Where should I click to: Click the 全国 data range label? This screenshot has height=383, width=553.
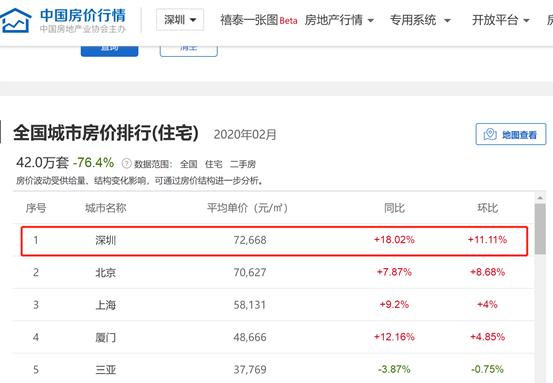pos(189,164)
